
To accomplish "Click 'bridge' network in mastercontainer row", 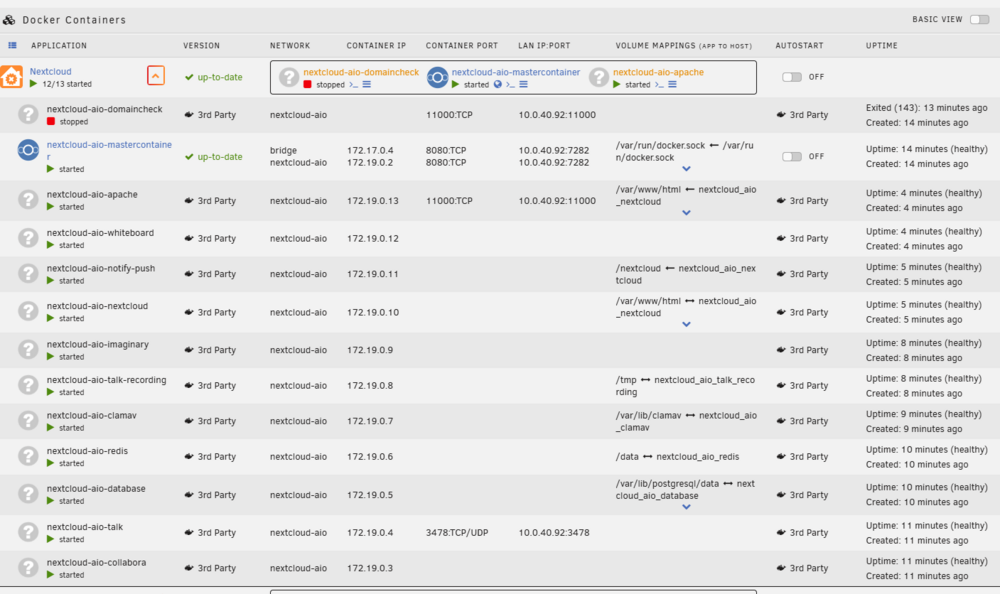I will click(x=283, y=150).
